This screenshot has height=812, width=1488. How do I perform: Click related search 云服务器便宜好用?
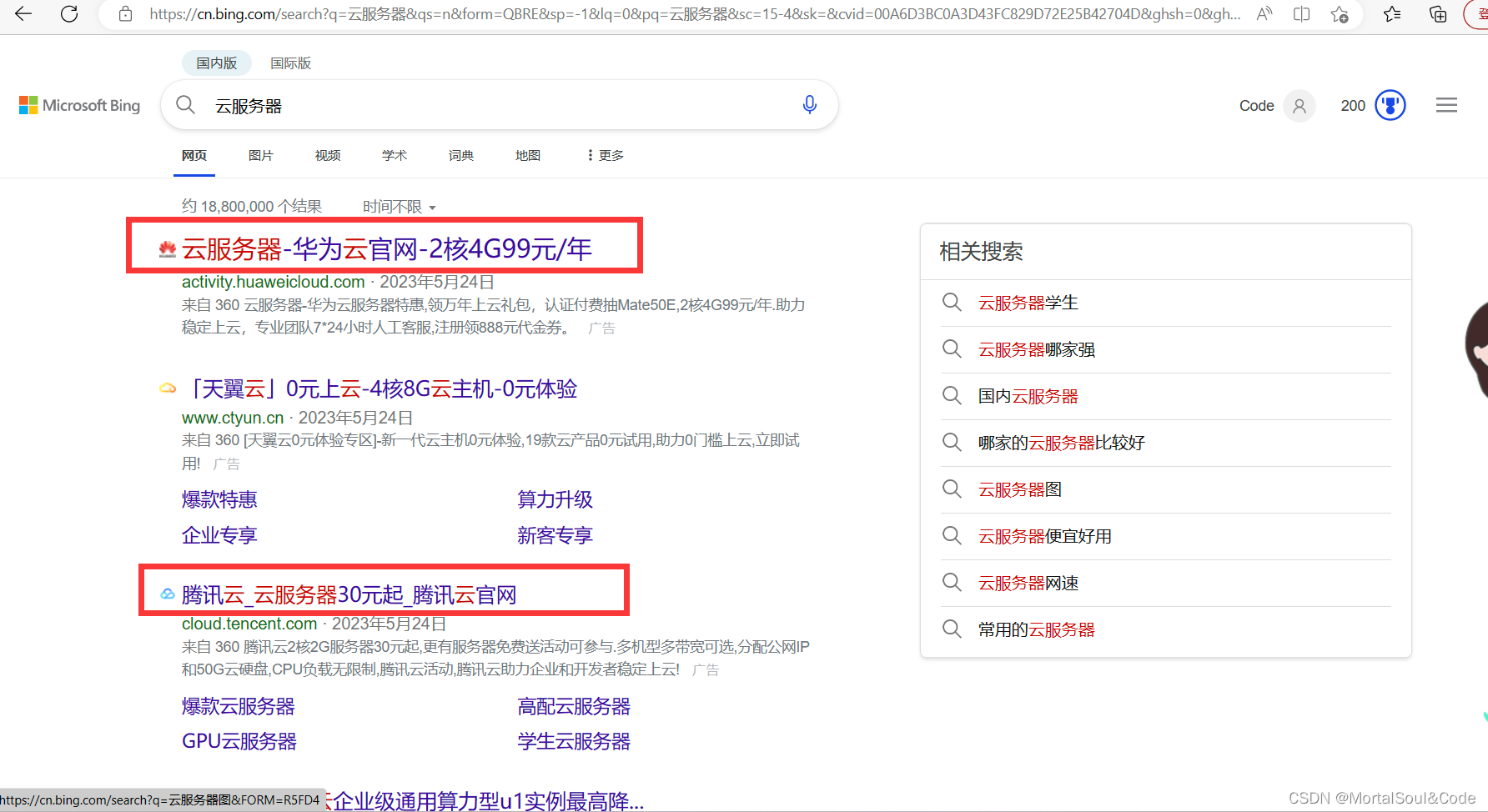point(1045,536)
